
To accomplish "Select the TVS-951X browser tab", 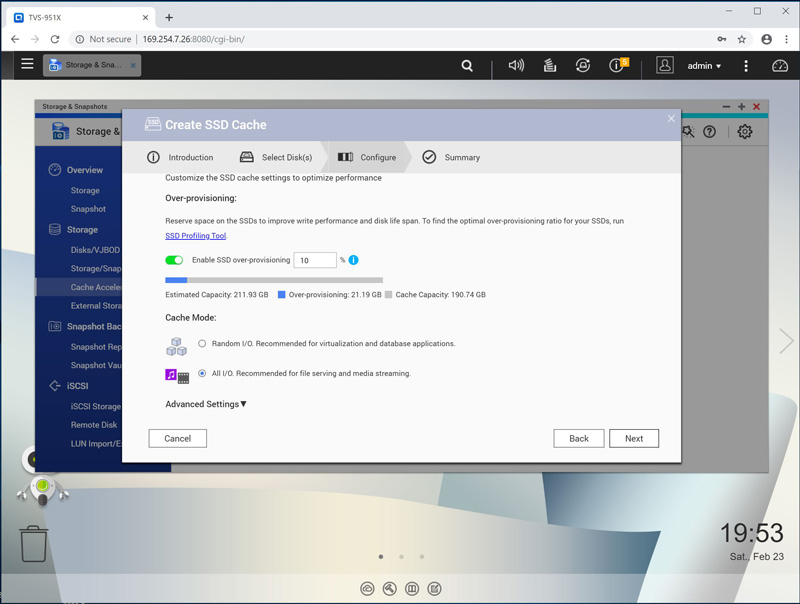I will (x=81, y=17).
